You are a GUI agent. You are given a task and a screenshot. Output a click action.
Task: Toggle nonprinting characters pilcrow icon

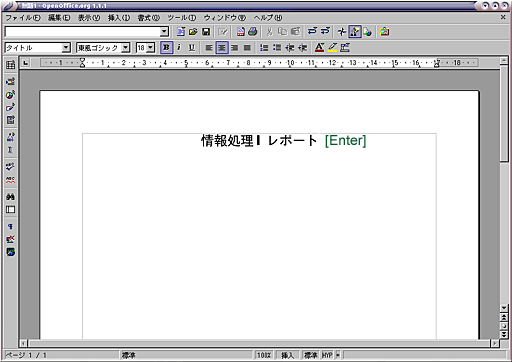[10, 227]
